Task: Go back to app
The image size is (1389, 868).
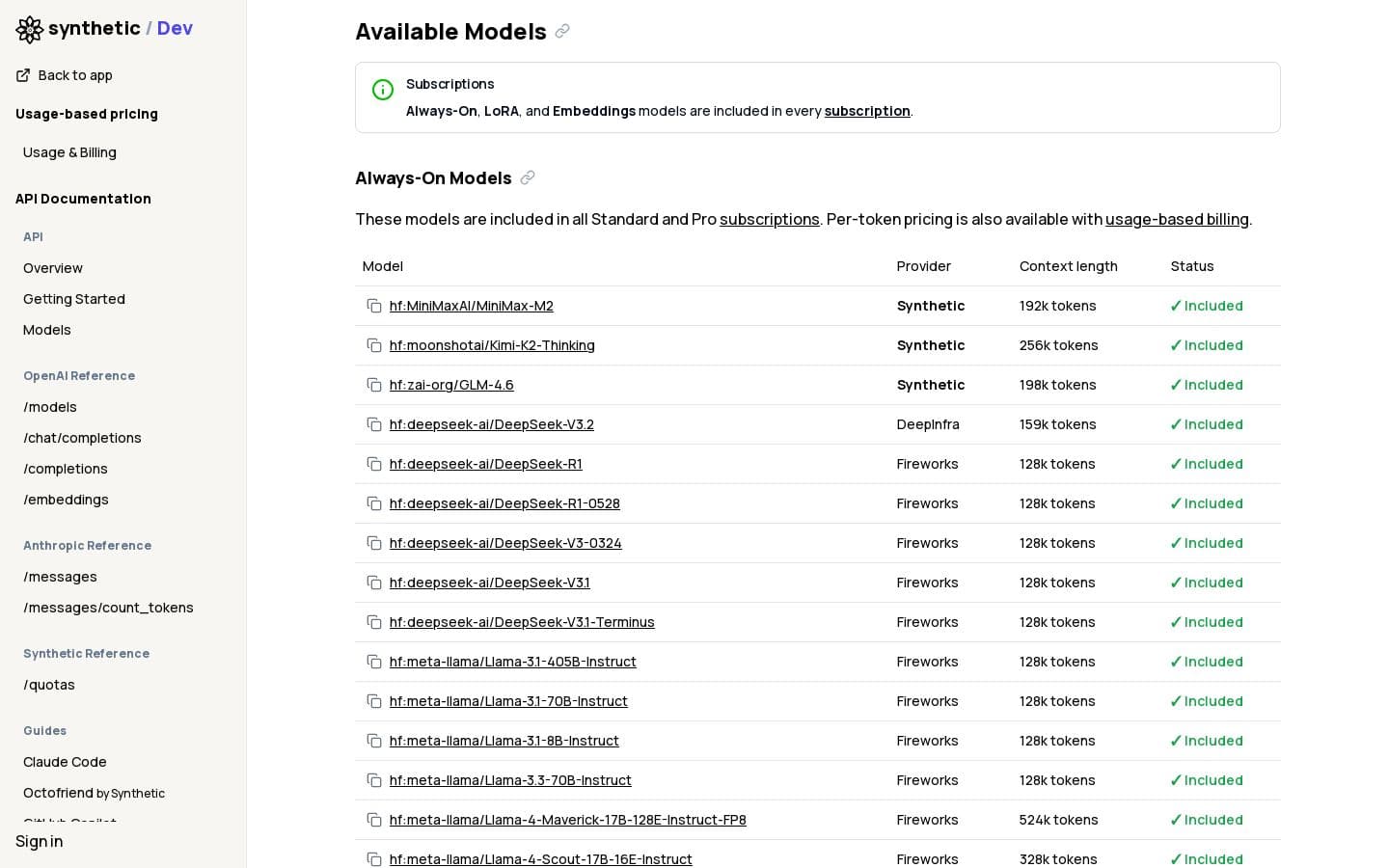Action: [65, 75]
